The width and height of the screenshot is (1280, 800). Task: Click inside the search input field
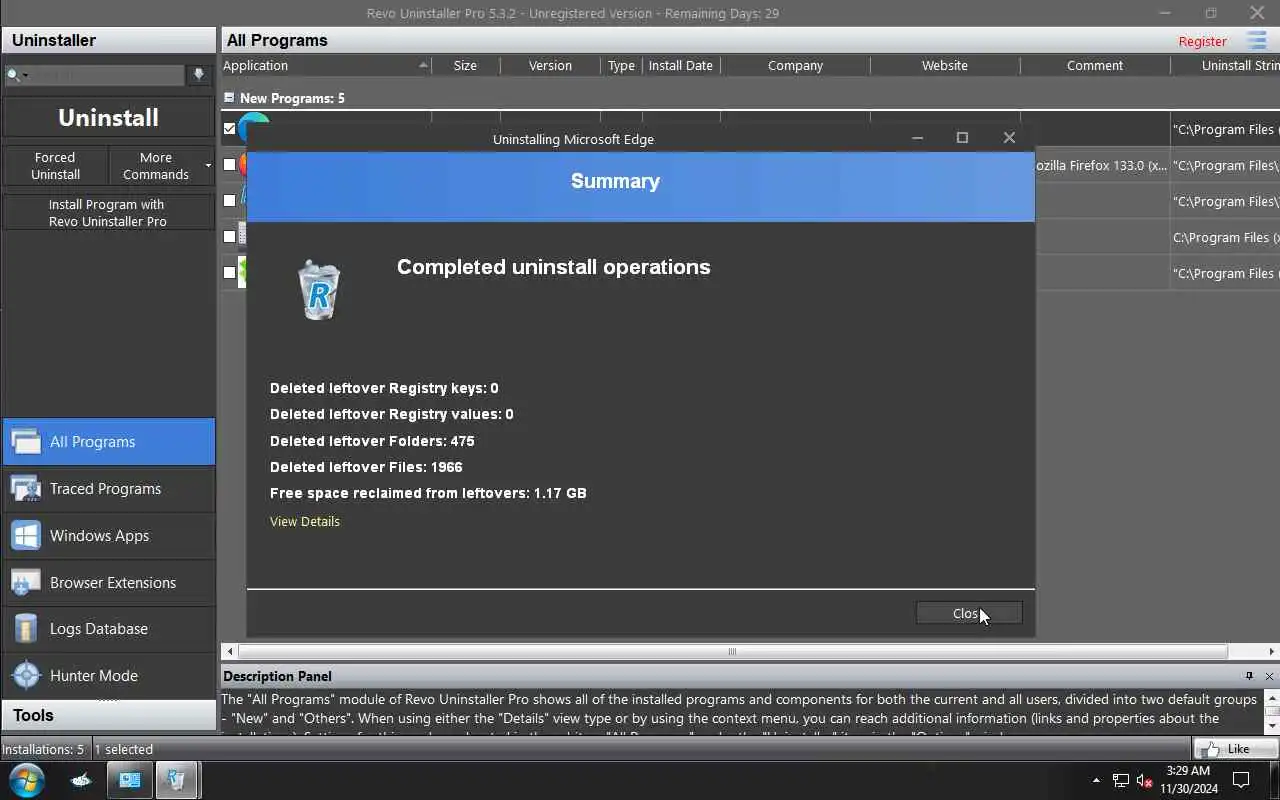108,75
